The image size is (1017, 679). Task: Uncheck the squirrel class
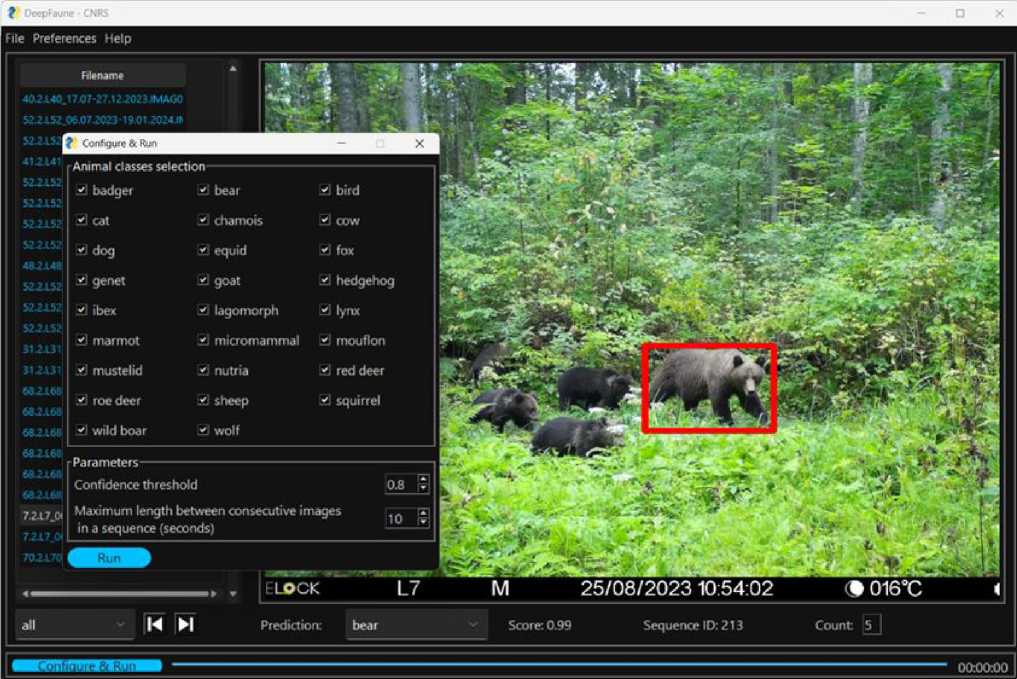[325, 400]
